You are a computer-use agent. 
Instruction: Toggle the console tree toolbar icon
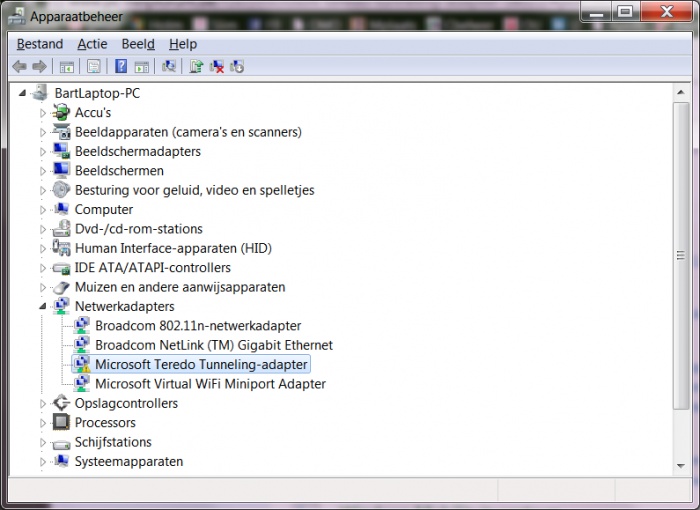pos(67,67)
